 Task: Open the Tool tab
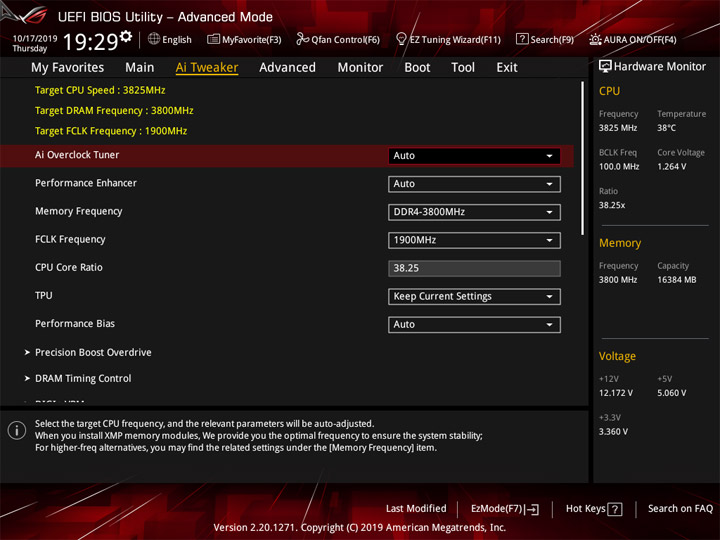[x=463, y=68]
